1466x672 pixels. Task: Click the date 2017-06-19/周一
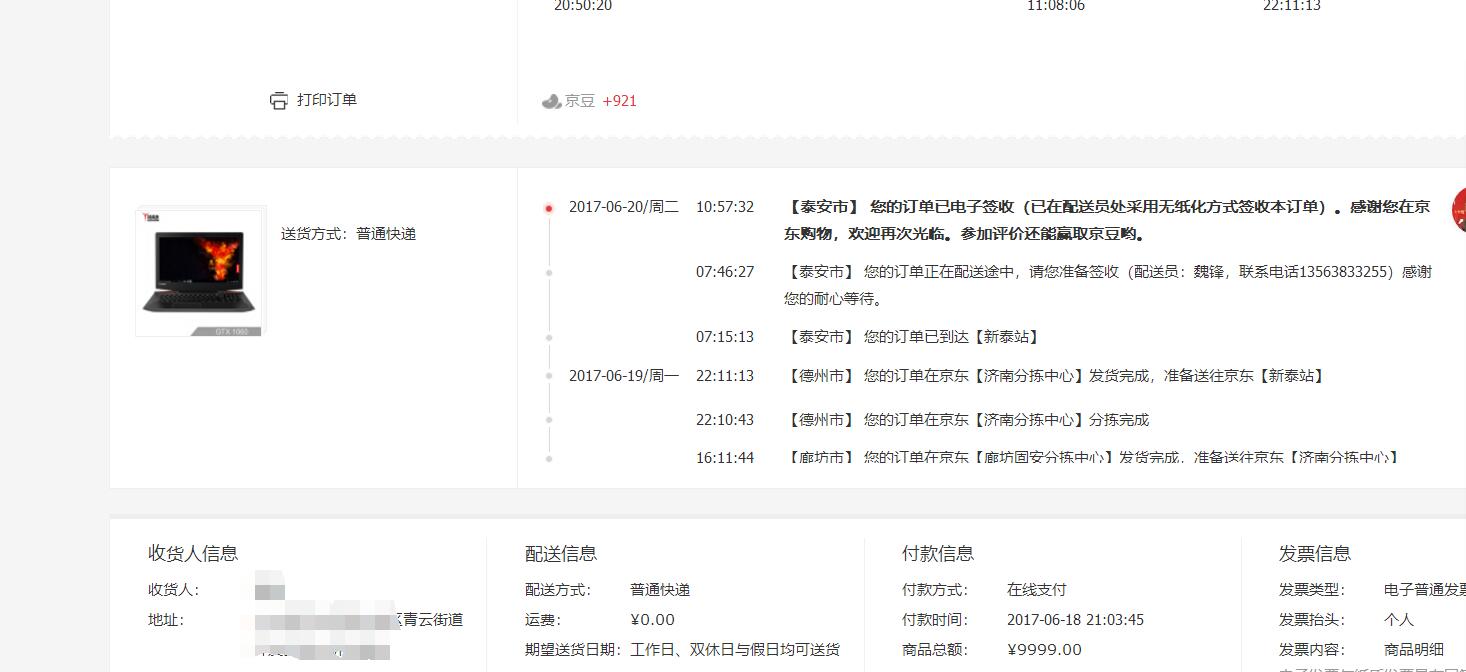click(624, 376)
